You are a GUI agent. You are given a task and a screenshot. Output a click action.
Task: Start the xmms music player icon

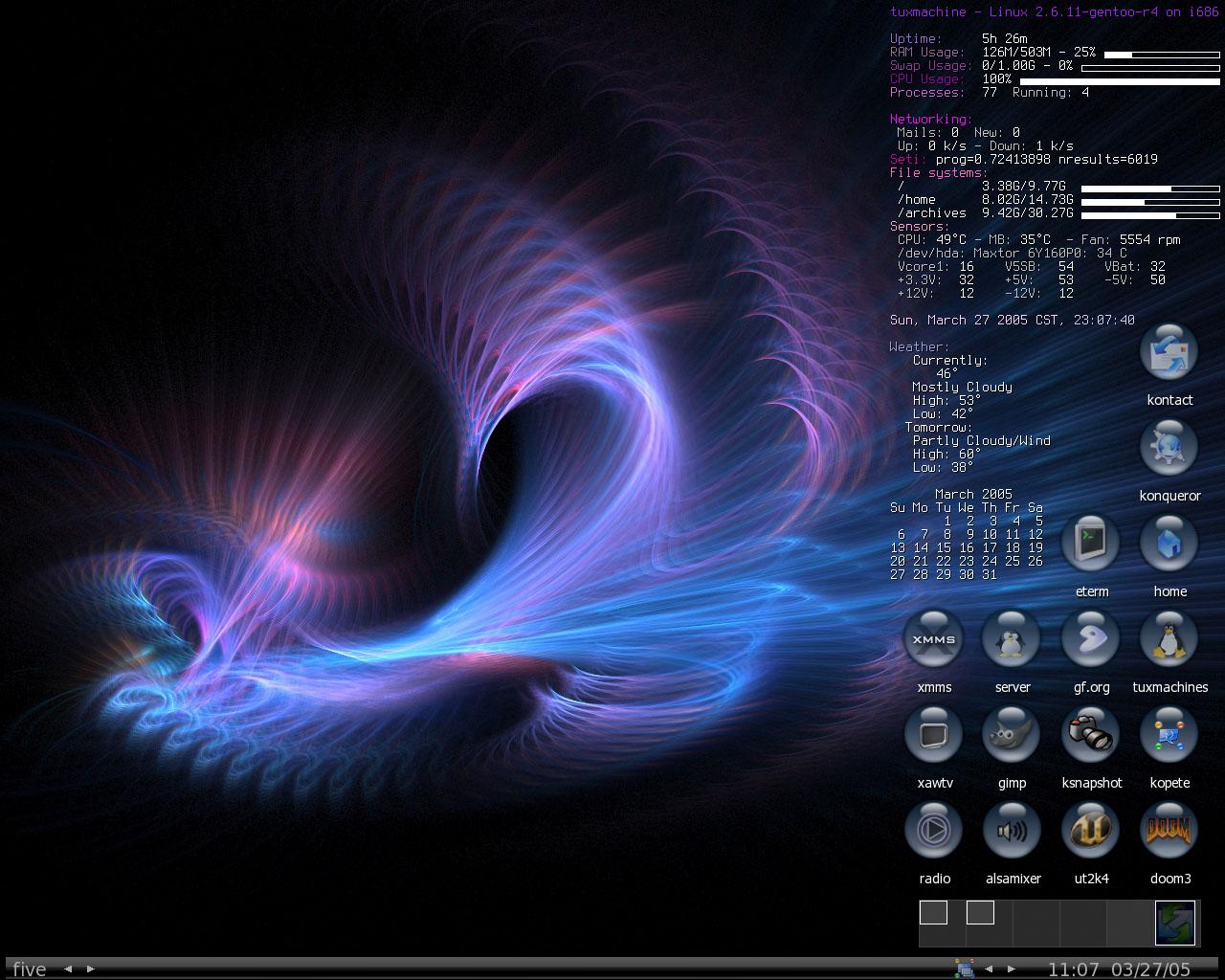933,638
